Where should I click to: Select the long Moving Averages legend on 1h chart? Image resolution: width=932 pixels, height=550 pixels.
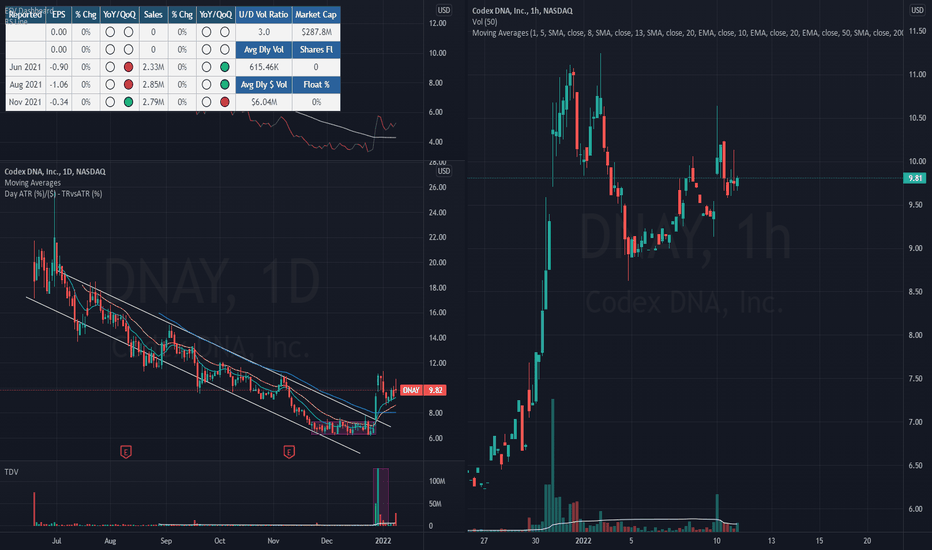click(x=687, y=33)
